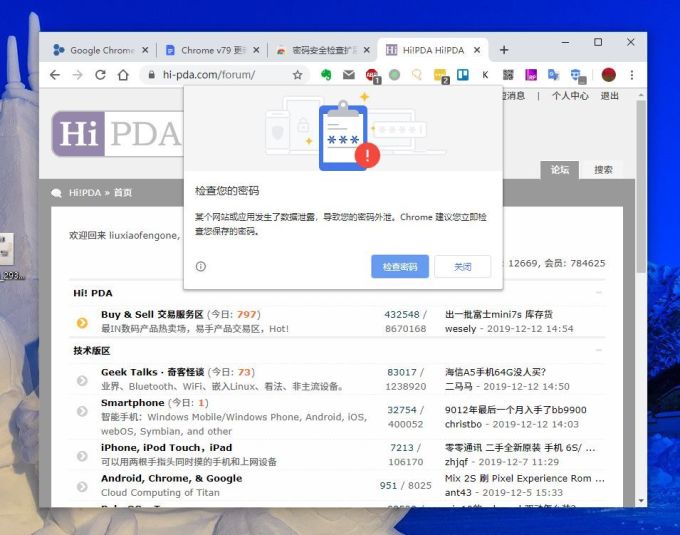The width and height of the screenshot is (680, 535).
Task: Open user wesely profile
Action: [460, 329]
